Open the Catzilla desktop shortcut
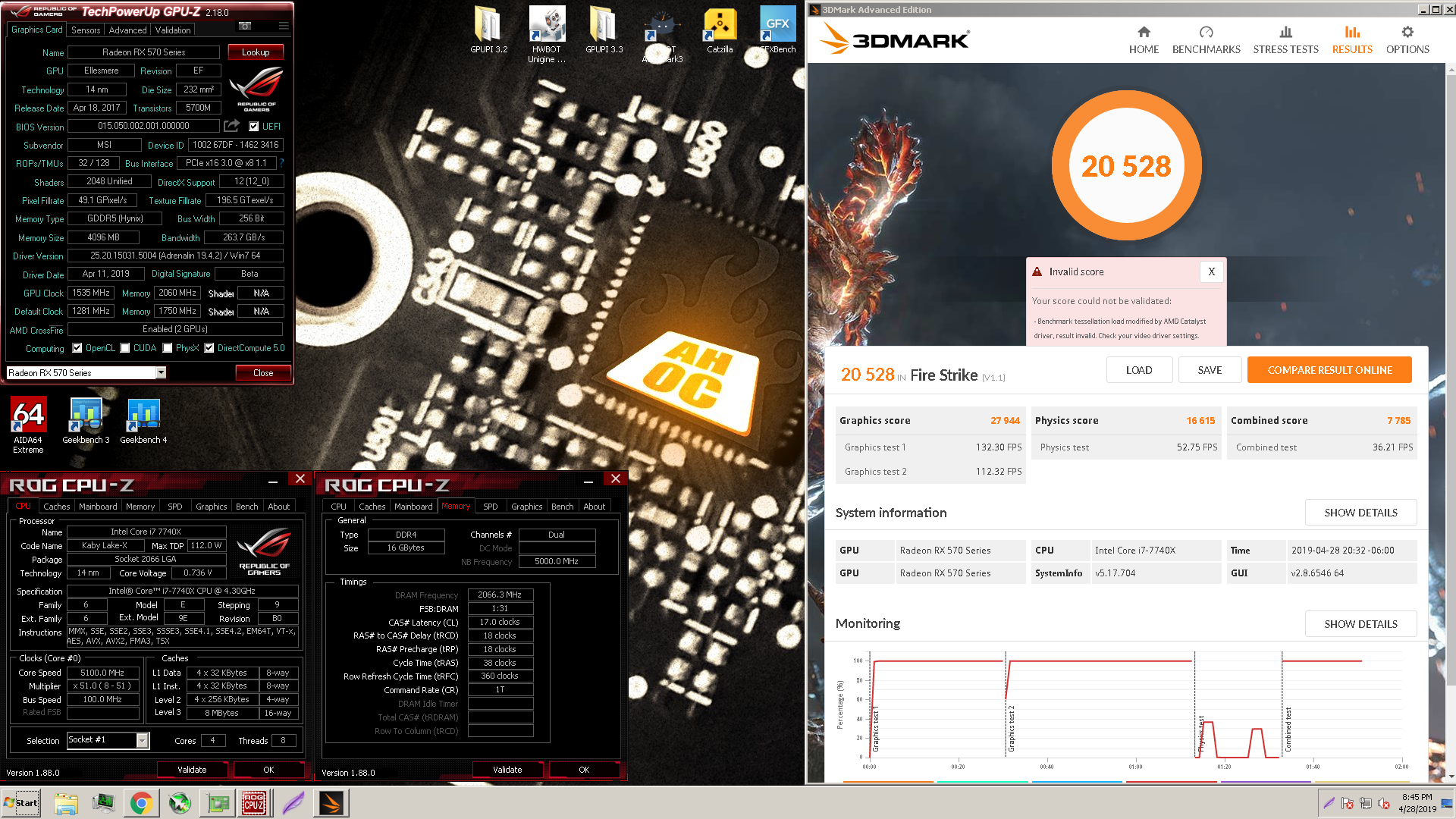The image size is (1456, 819). pos(720,31)
